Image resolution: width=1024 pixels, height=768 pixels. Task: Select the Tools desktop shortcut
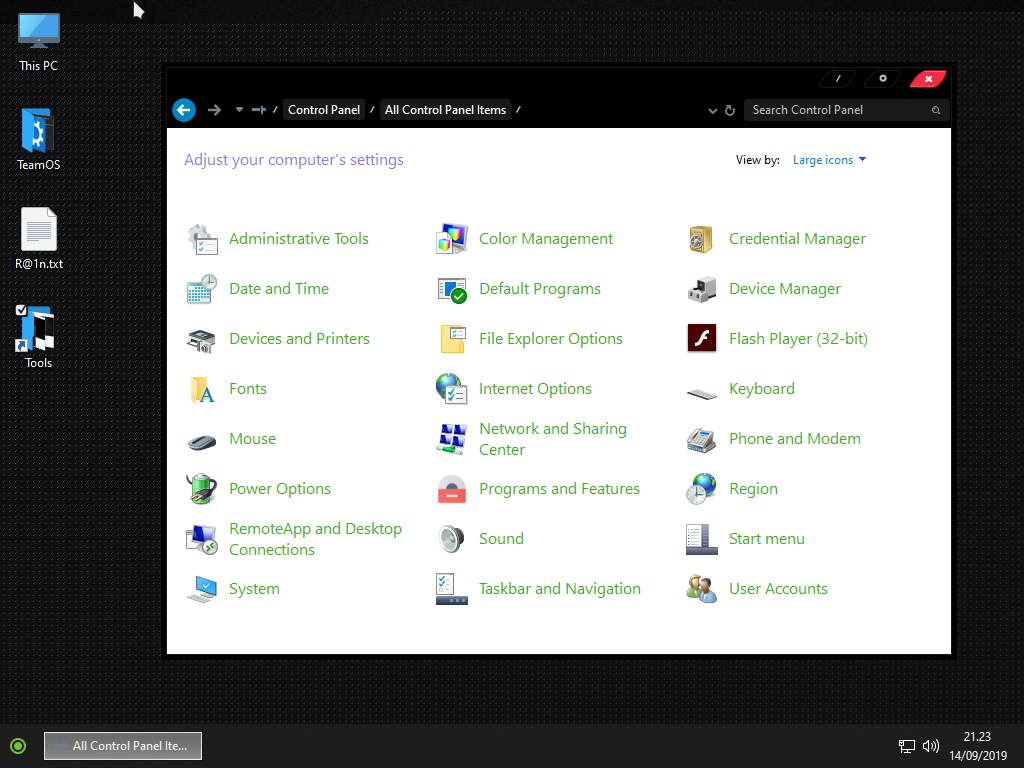pos(39,338)
